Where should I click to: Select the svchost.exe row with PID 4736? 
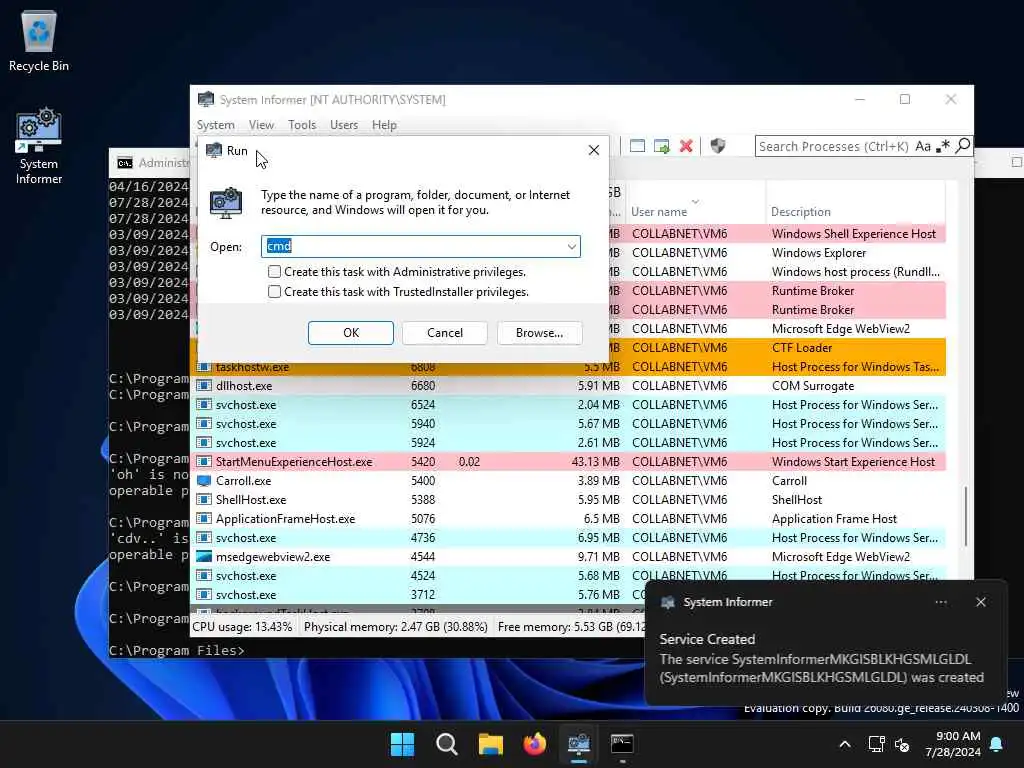568,537
